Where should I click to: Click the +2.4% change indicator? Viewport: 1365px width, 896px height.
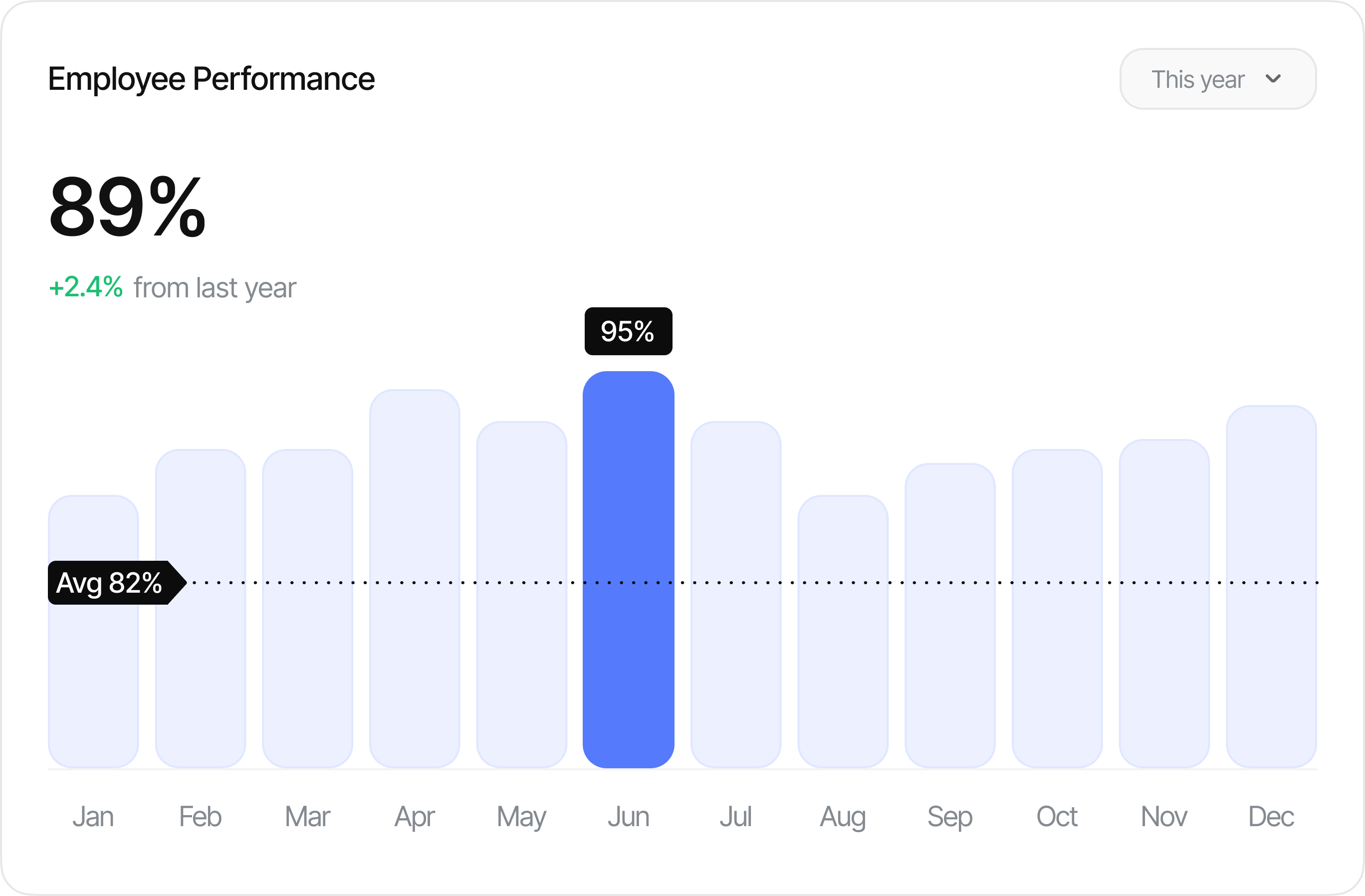pyautogui.click(x=86, y=287)
